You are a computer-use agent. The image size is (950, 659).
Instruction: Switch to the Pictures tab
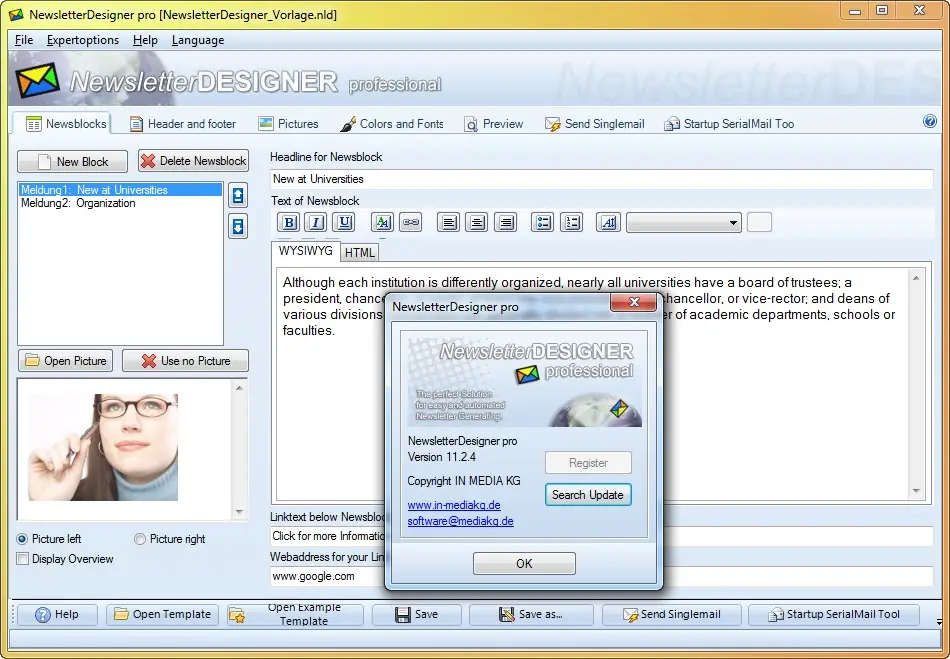[x=288, y=124]
